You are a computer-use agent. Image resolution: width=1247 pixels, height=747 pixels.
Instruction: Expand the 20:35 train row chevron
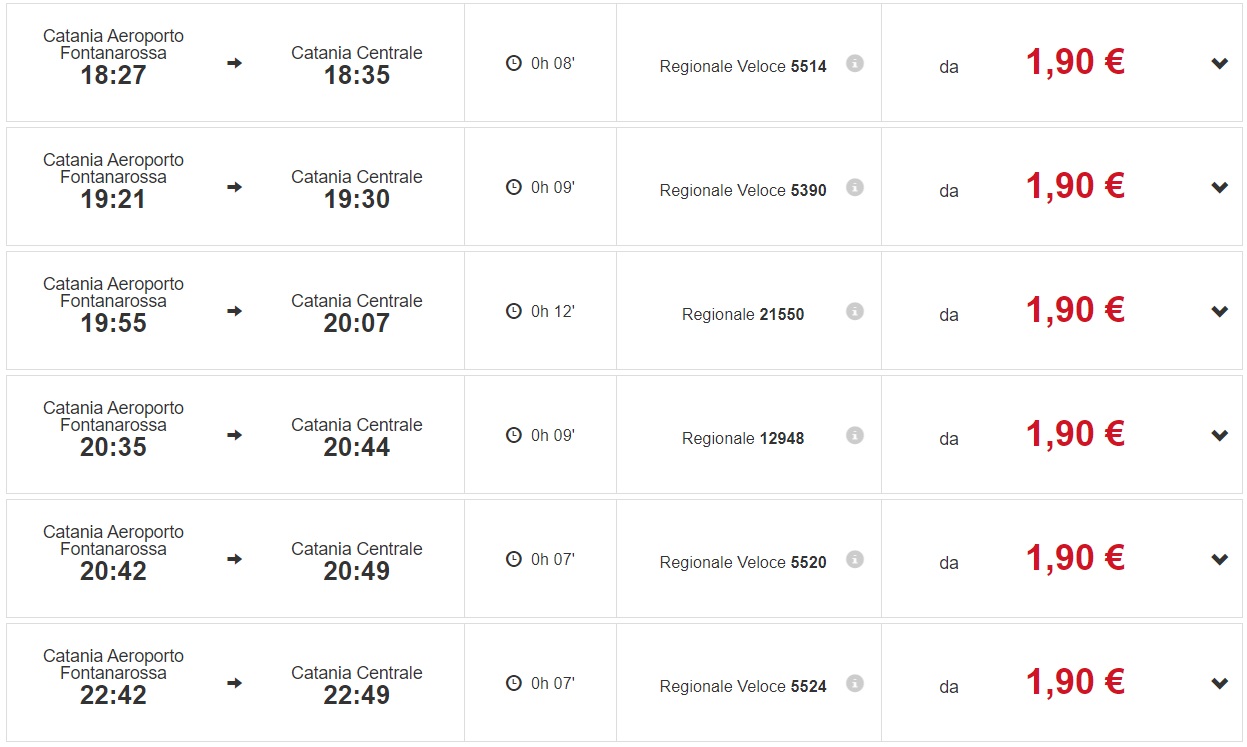(1219, 436)
